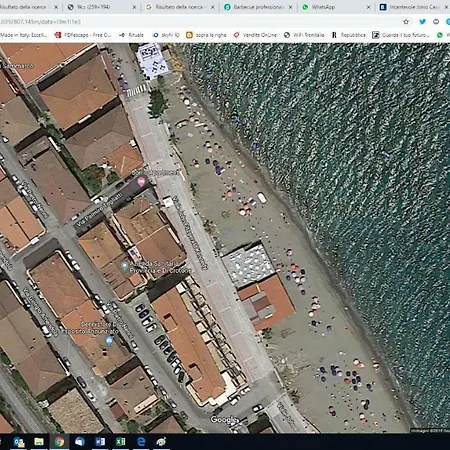Close the WhatsApp tab
This screenshot has height=450, width=450.
click(x=369, y=7)
